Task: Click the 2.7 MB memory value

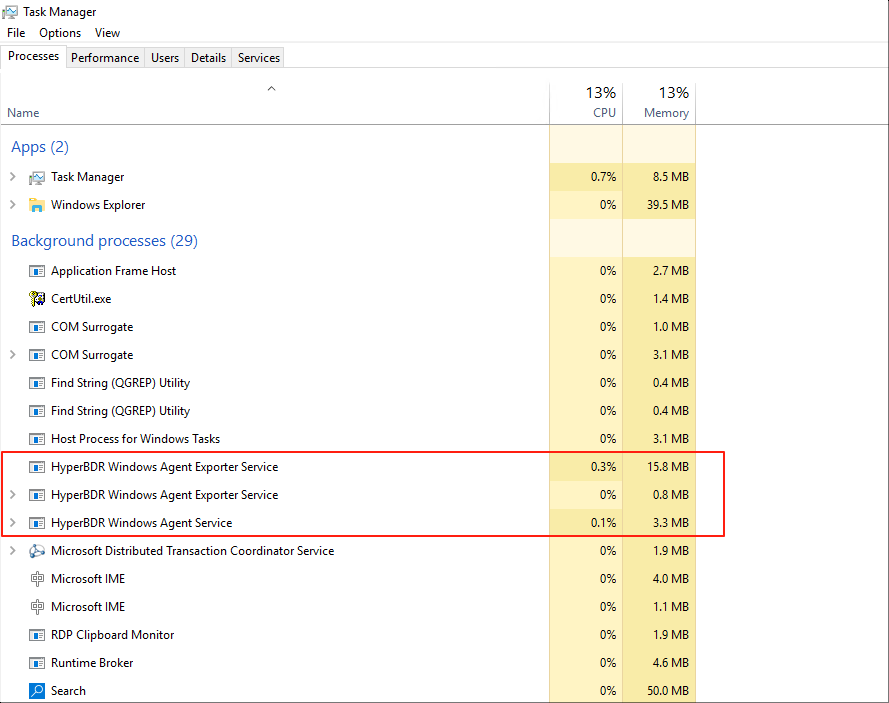Action: 671,271
